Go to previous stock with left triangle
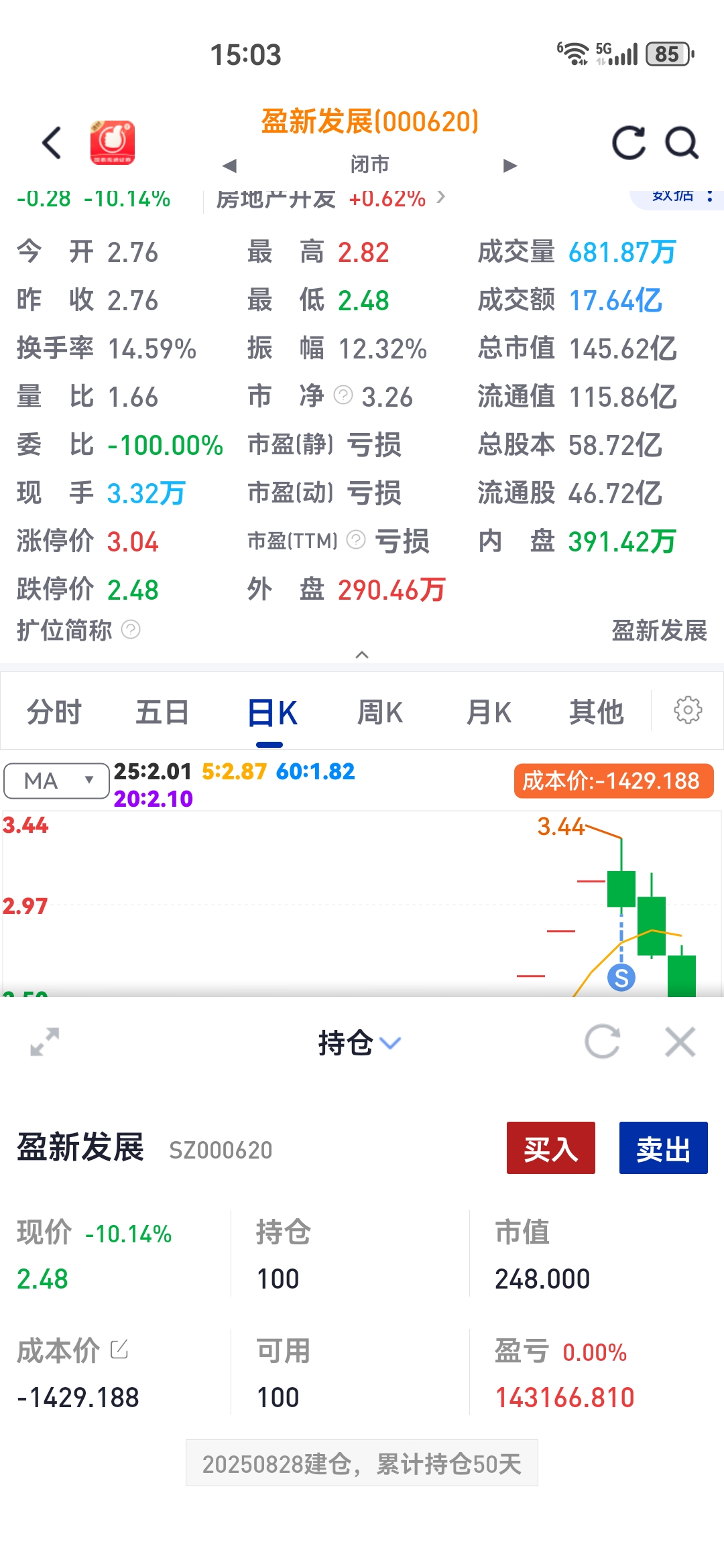724x1568 pixels. [229, 166]
